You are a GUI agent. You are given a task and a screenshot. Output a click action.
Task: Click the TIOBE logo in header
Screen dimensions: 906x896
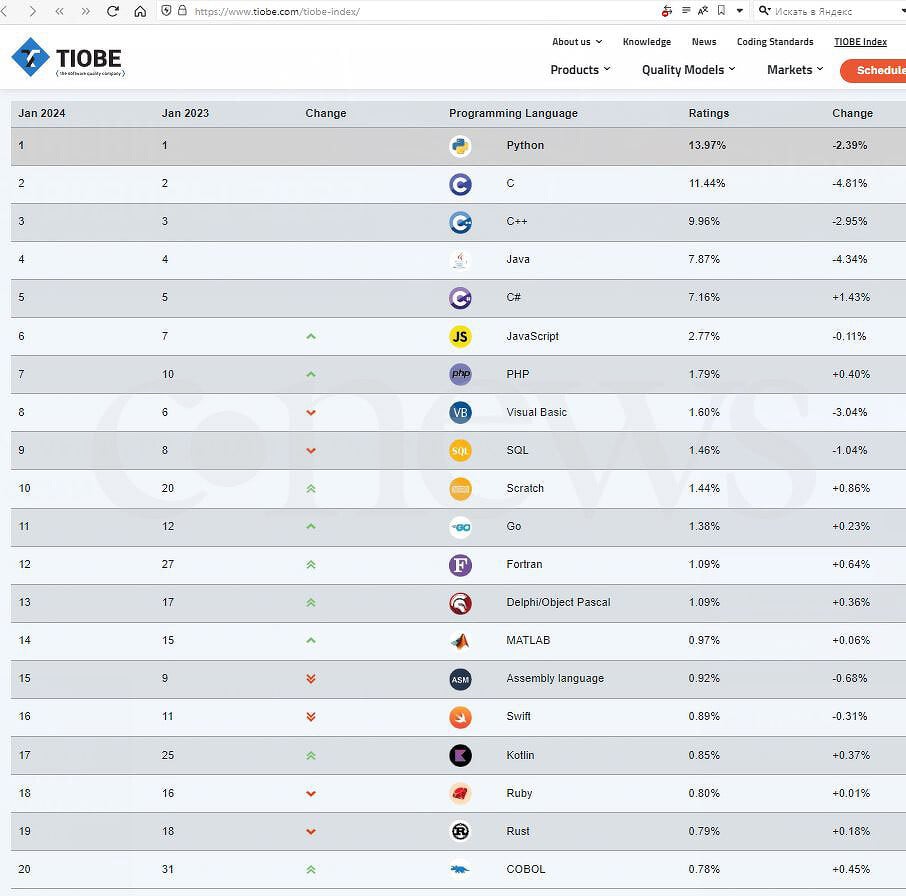coord(68,58)
